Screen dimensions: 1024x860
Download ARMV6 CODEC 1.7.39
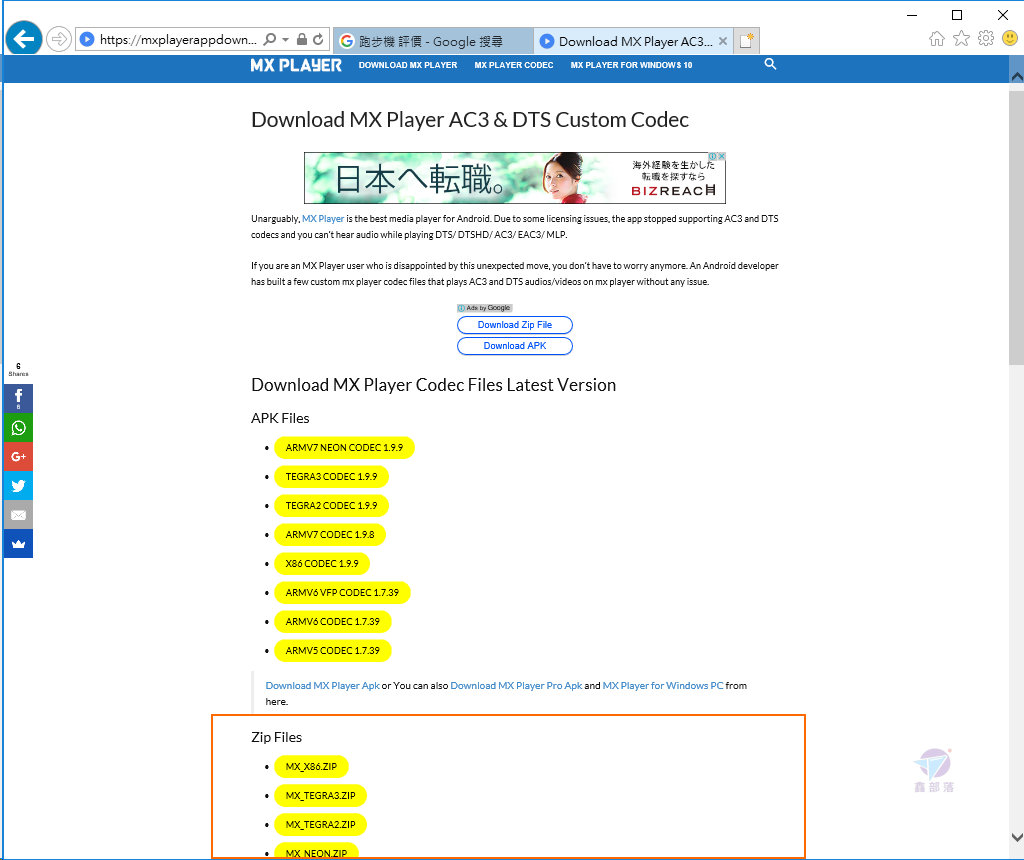coord(332,622)
